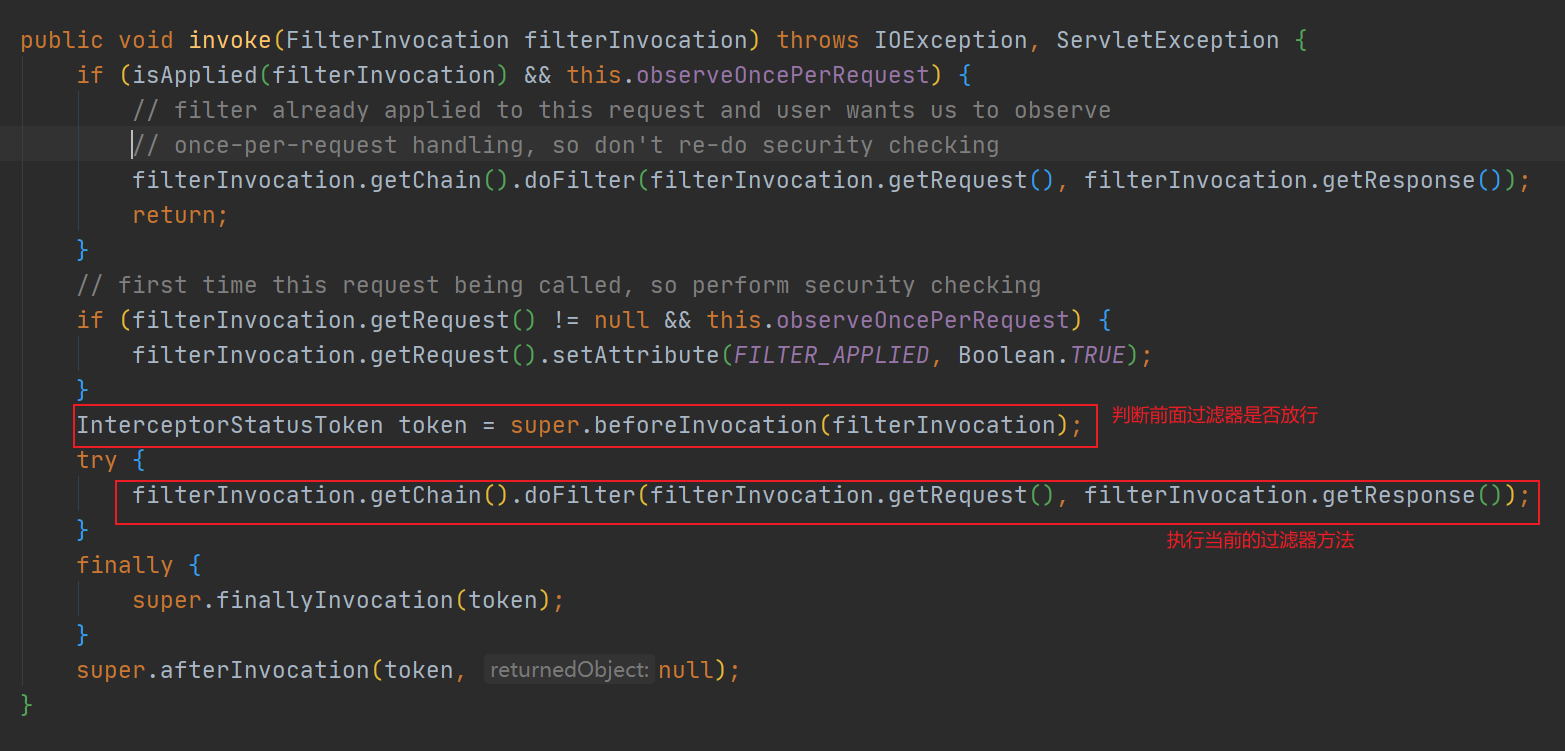Click the invoke method name in the signature
1565x751 pixels.
(230, 40)
